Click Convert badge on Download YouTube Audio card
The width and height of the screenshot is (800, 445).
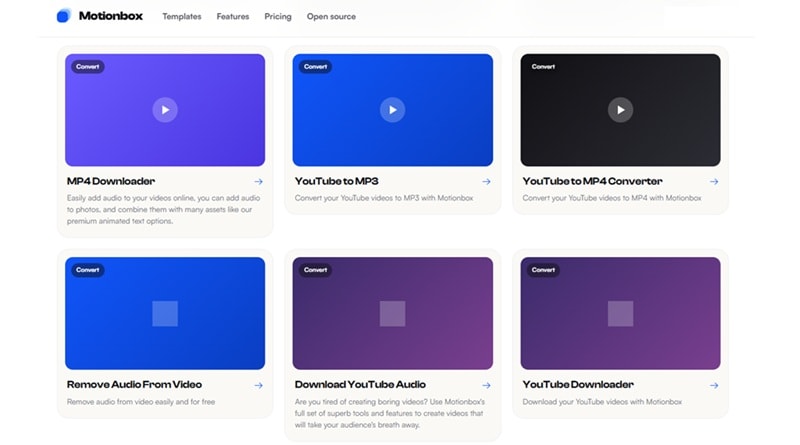pos(315,270)
